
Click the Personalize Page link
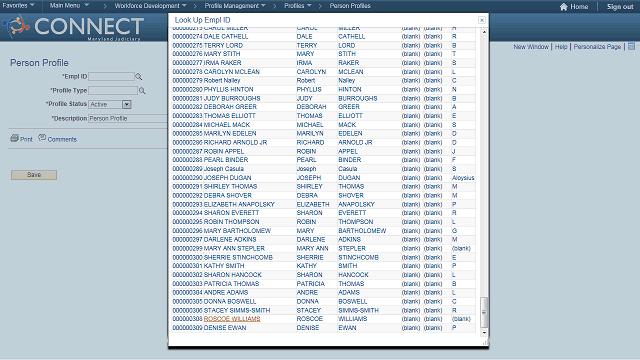pyautogui.click(x=597, y=47)
